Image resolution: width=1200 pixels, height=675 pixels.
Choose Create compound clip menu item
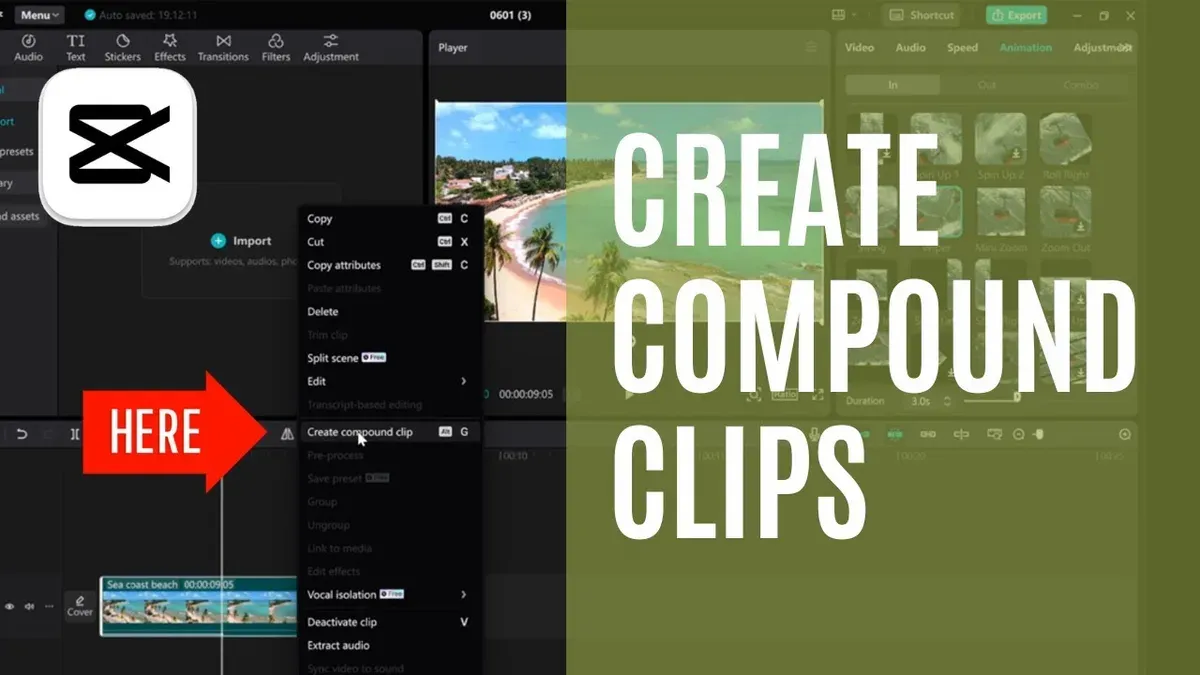tap(391, 432)
